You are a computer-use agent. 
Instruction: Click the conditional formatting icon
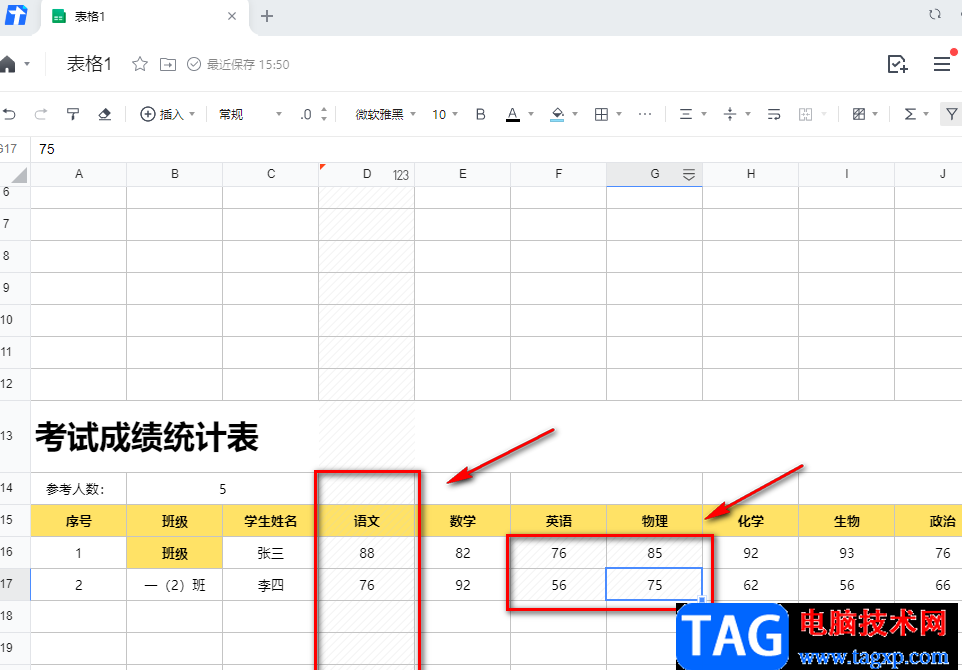[859, 114]
